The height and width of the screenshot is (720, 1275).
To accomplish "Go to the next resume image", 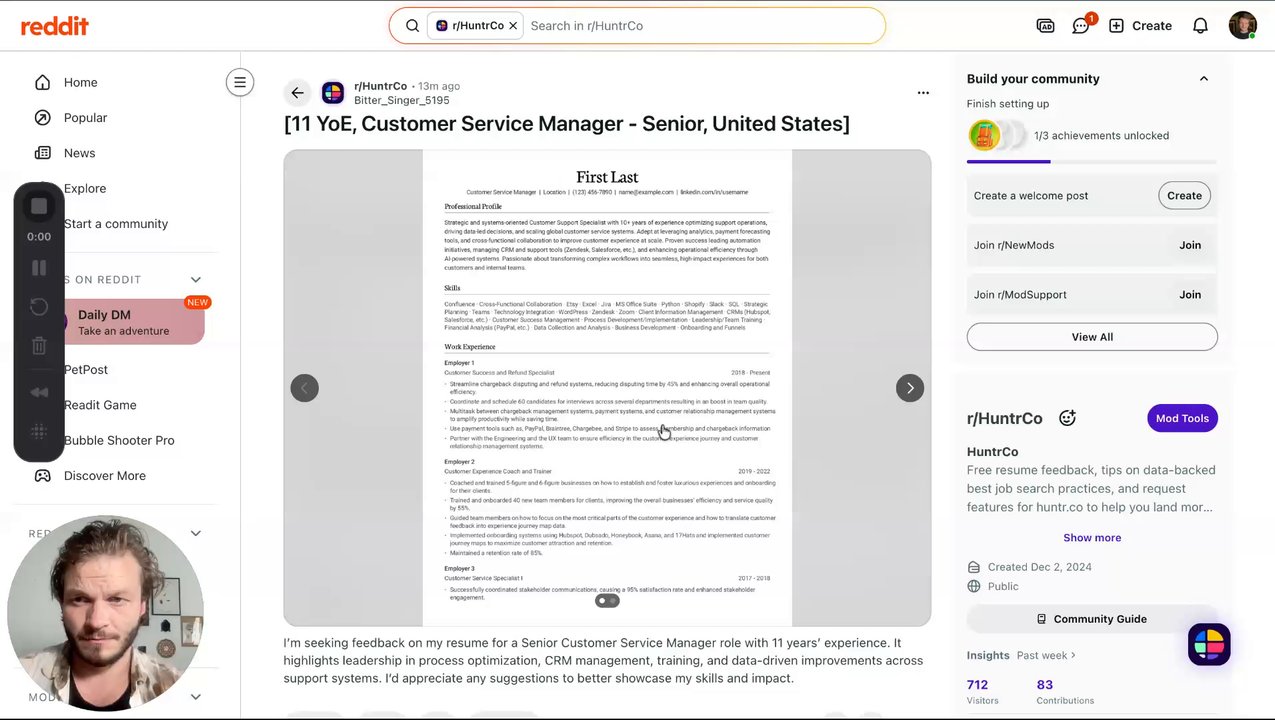I will point(909,388).
